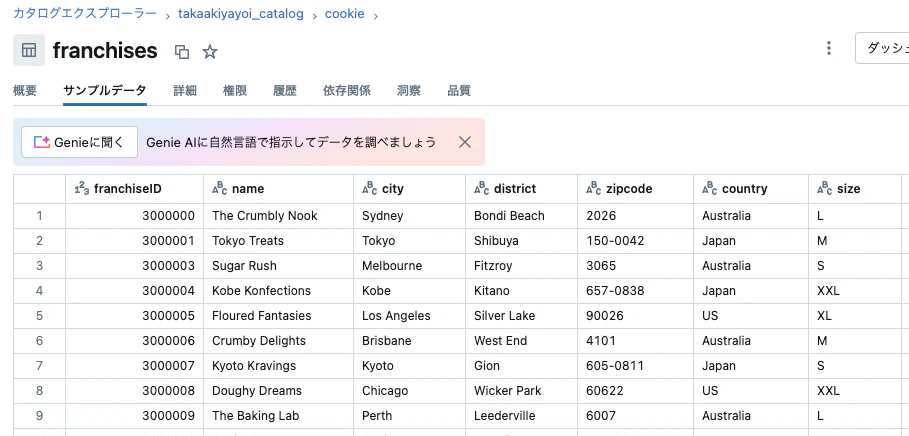Click the Wicker Park district cell
Screen dimensions: 909x436
click(521, 390)
